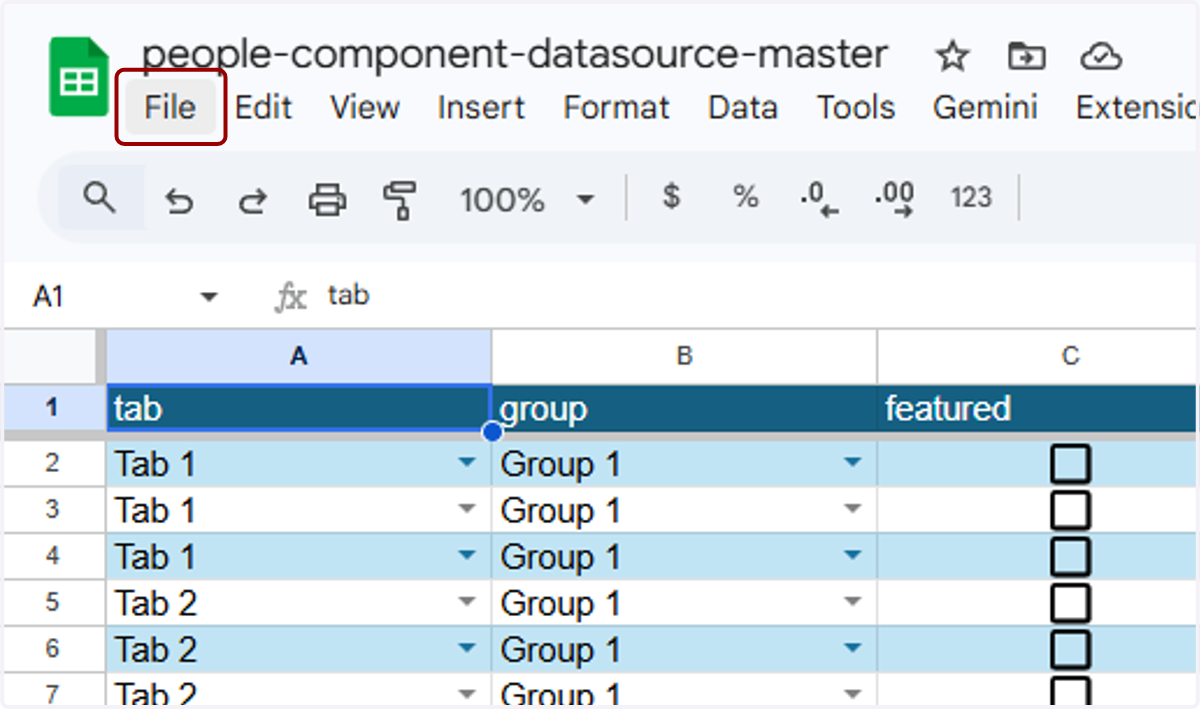Toggle the featured checkbox in row 5
This screenshot has width=1200, height=709.
[1071, 604]
